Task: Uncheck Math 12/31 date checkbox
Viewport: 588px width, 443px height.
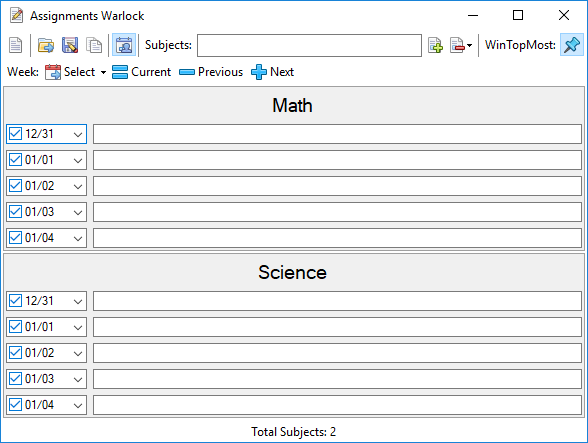Action: [x=15, y=134]
